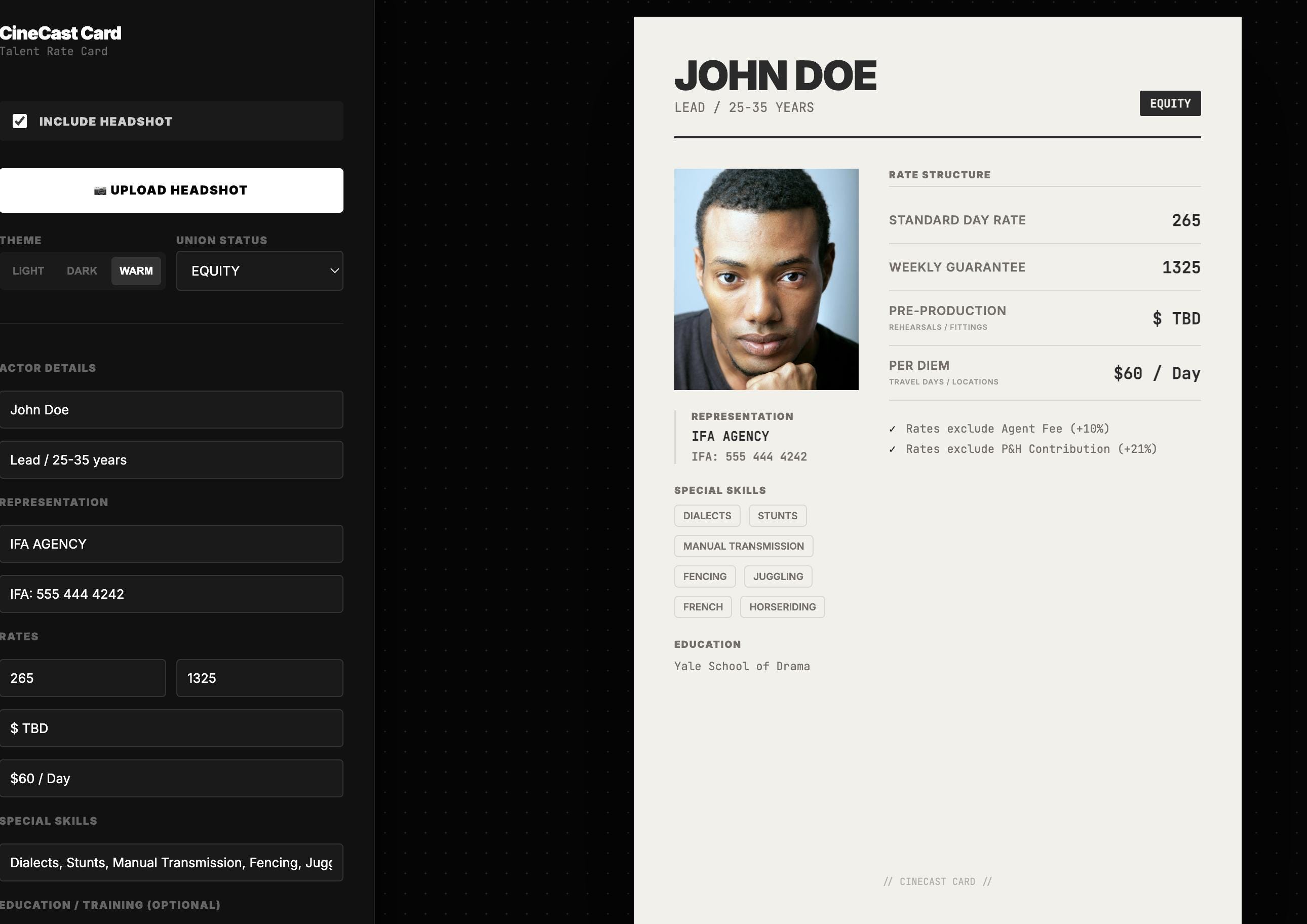Click the DIALECTS skill tag
Screen dimensions: 1307x924
click(x=707, y=516)
